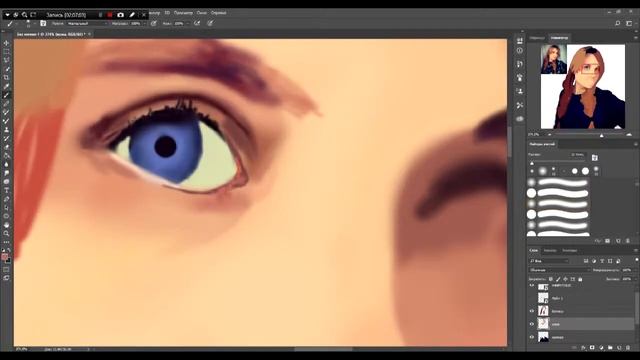Screen dimensions: 640x360
Task: Switch to the Образцы tab
Action: (537, 38)
